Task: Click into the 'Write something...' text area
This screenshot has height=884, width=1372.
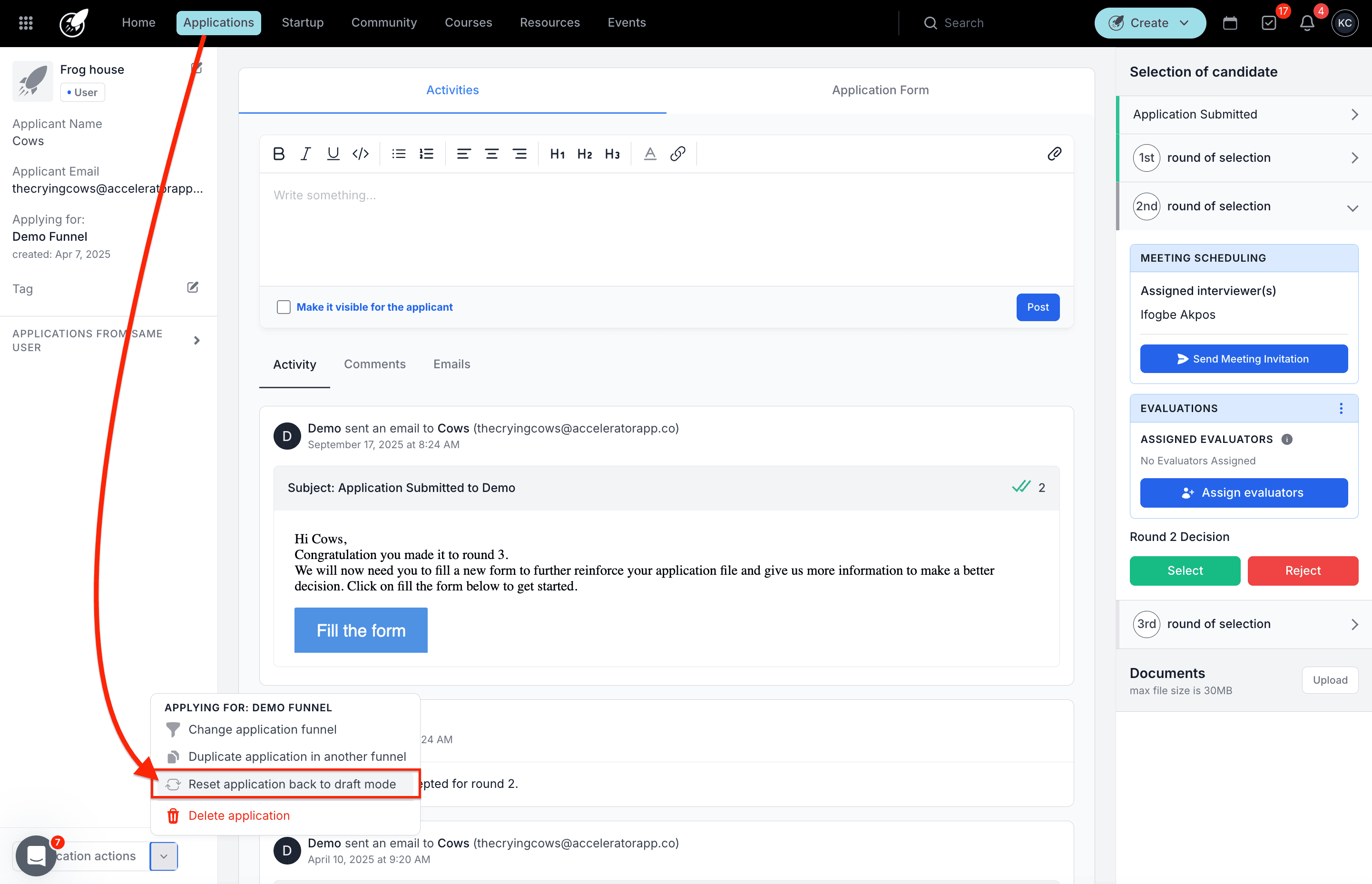Action: tap(666, 230)
